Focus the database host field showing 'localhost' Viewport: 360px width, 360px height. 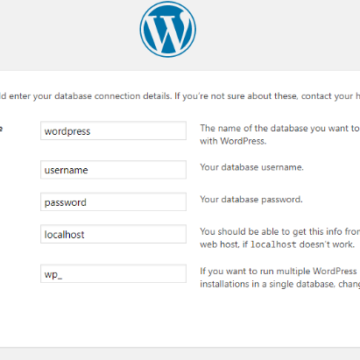pyautogui.click(x=113, y=234)
